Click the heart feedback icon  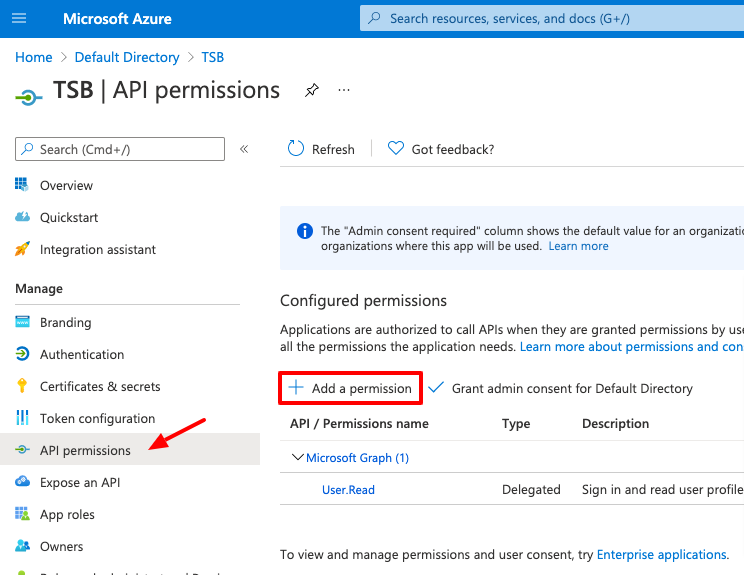[x=396, y=148]
